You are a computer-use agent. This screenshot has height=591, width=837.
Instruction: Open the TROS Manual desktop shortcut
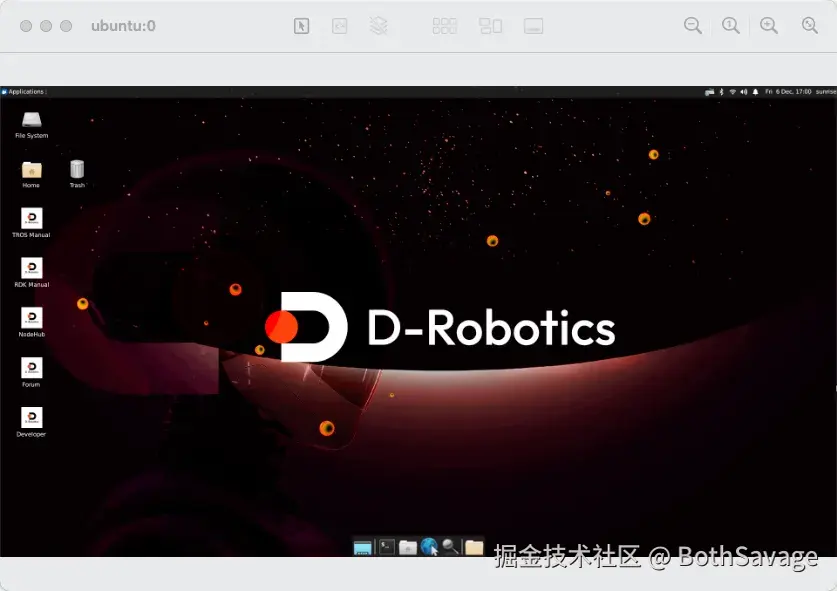(x=31, y=223)
